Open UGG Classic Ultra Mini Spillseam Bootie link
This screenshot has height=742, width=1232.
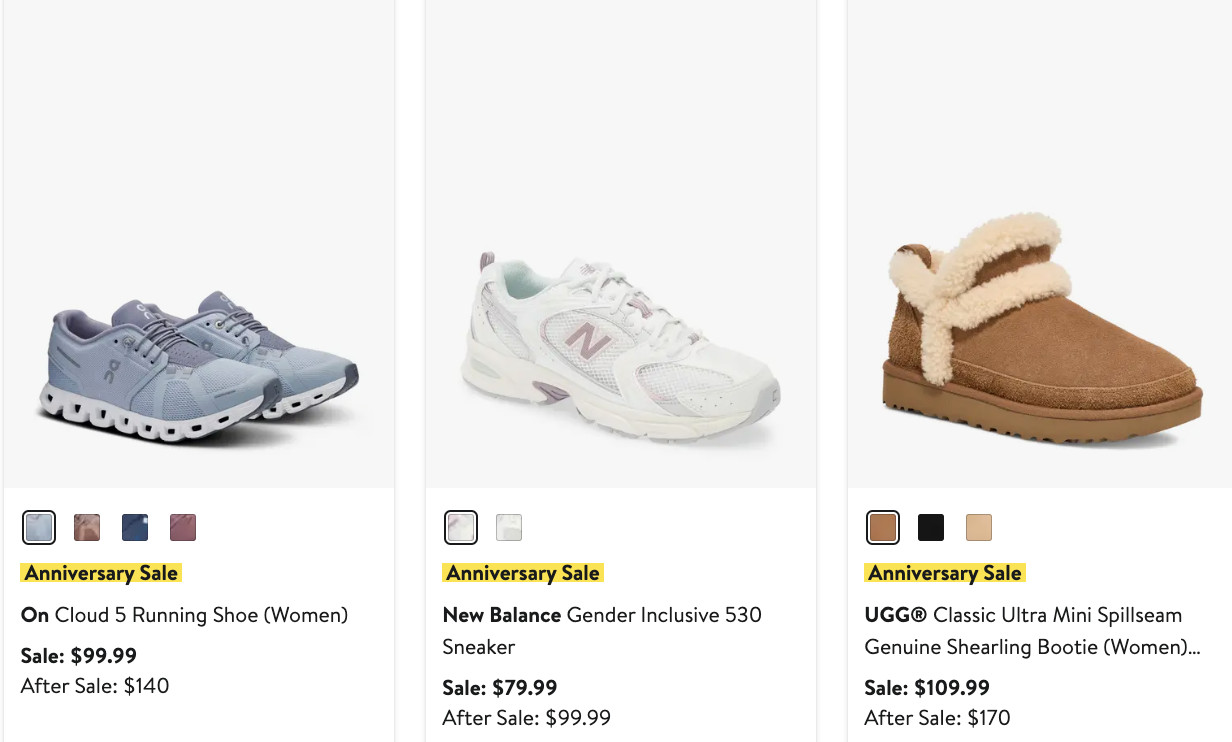pos(1030,630)
